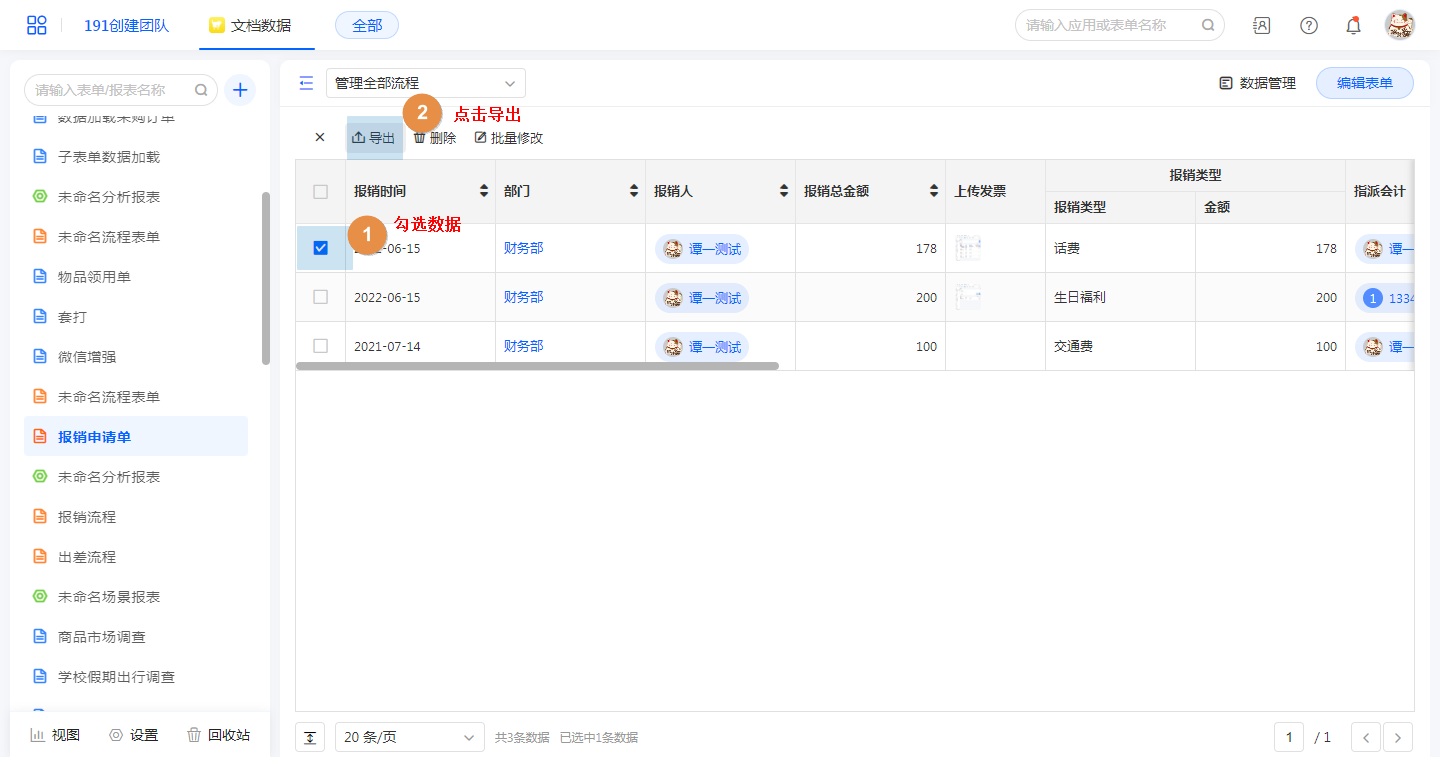Toggle the select-all header checkbox
1440x757 pixels.
(x=321, y=191)
